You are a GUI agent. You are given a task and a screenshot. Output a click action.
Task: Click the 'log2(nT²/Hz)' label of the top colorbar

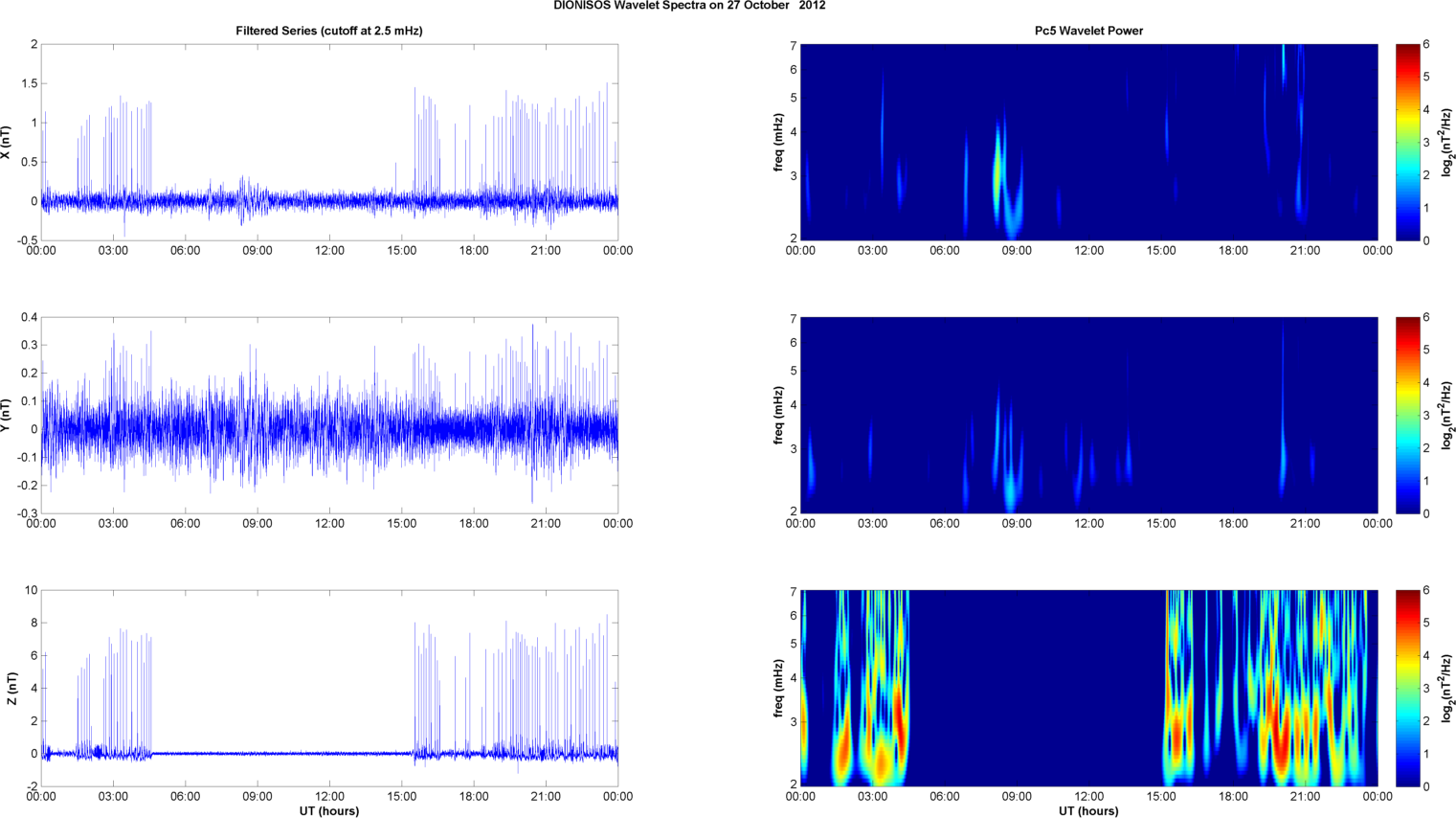pos(1447,143)
